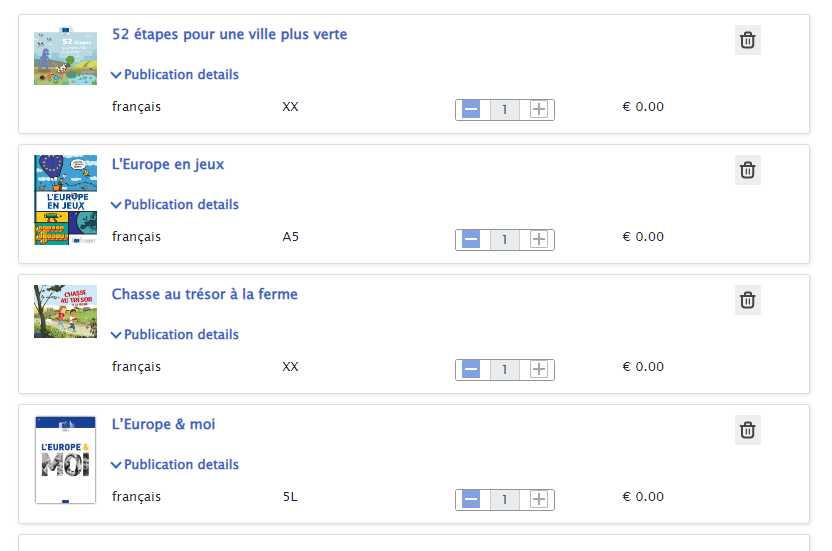832x551 pixels.
Task: Remove L'Europe en jeux with trash icon
Action: click(748, 170)
